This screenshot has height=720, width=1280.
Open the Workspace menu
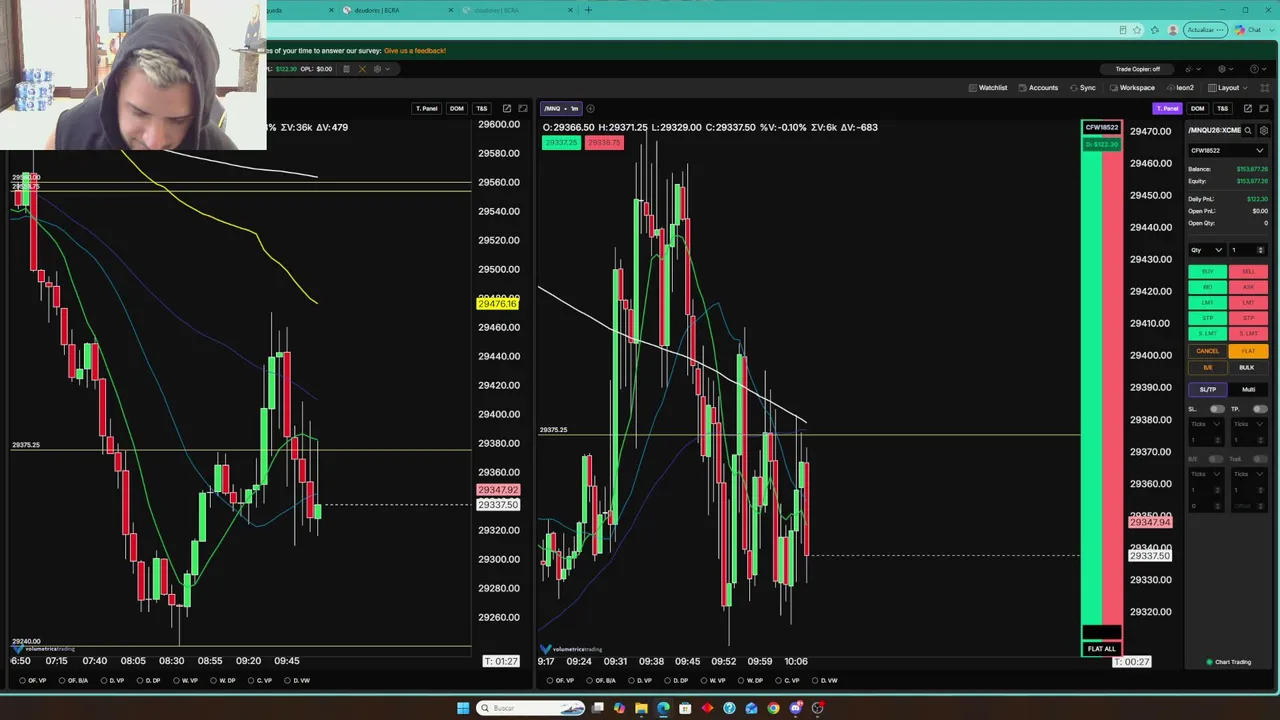[1132, 88]
